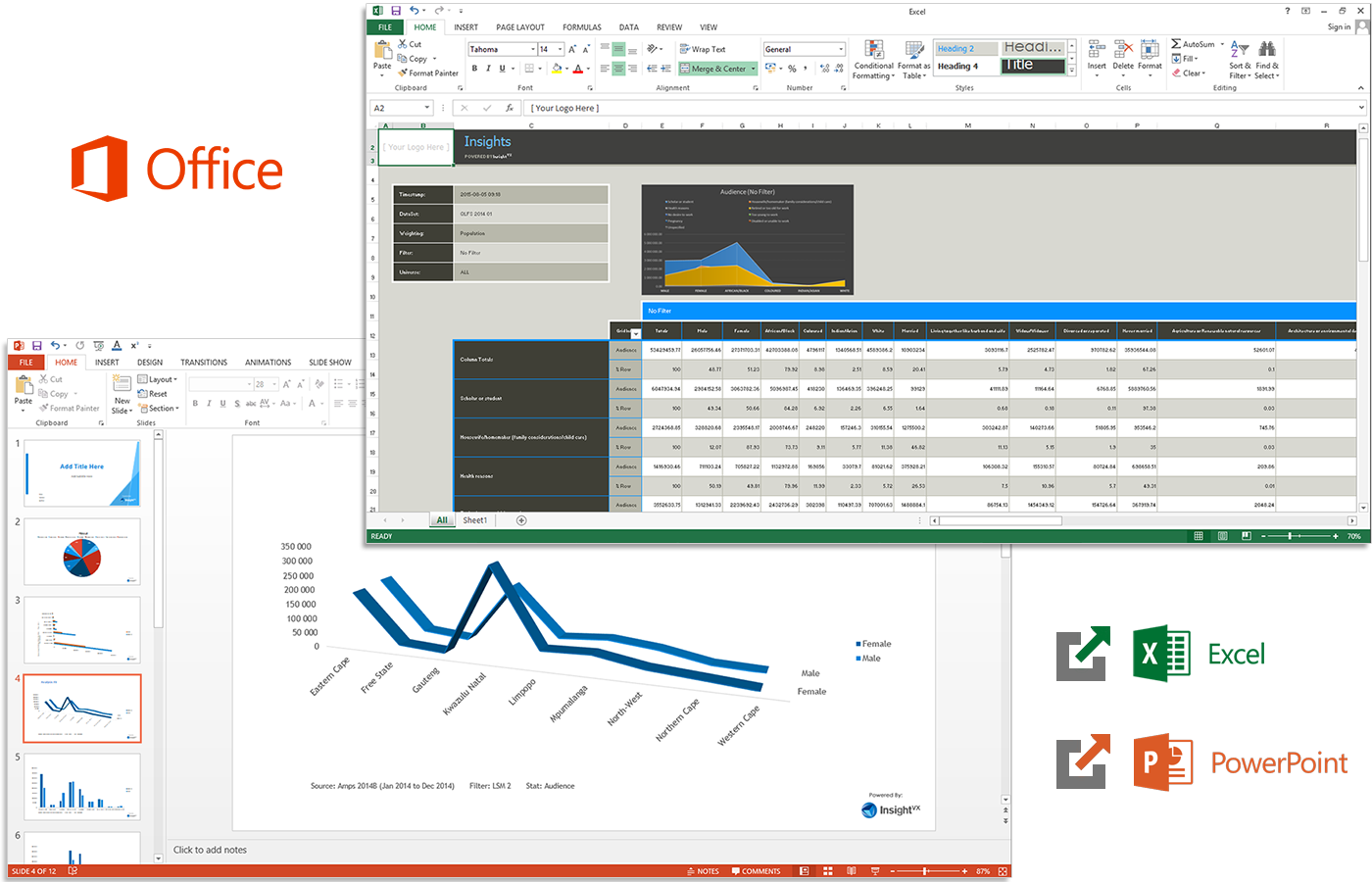Select the Title cell style
The width and height of the screenshot is (1372, 882).
(1033, 66)
